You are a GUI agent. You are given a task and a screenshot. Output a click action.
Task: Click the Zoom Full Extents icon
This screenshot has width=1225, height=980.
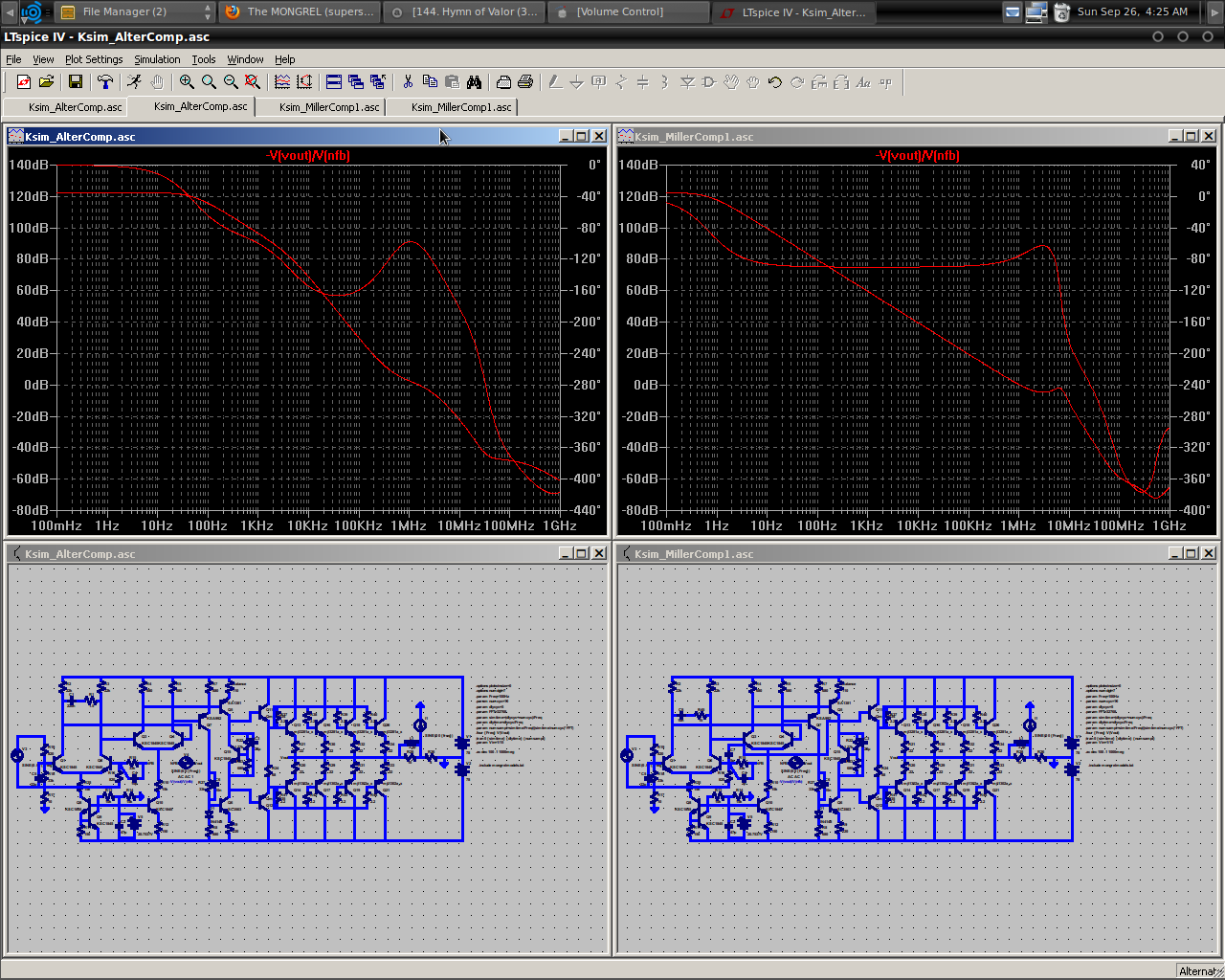click(x=253, y=82)
